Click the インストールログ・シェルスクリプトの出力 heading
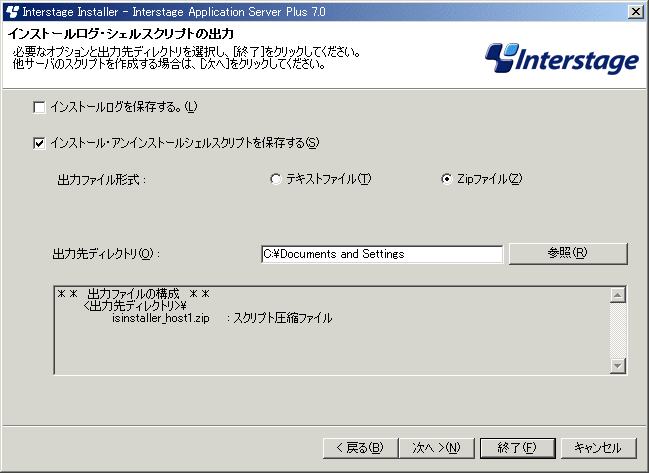 [x=121, y=34]
